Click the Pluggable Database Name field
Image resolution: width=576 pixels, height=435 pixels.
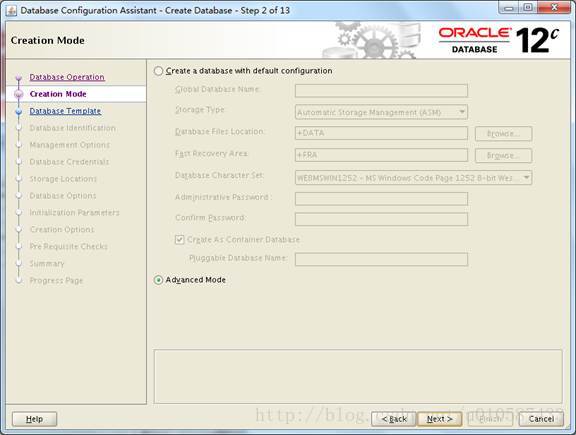pyautogui.click(x=381, y=259)
